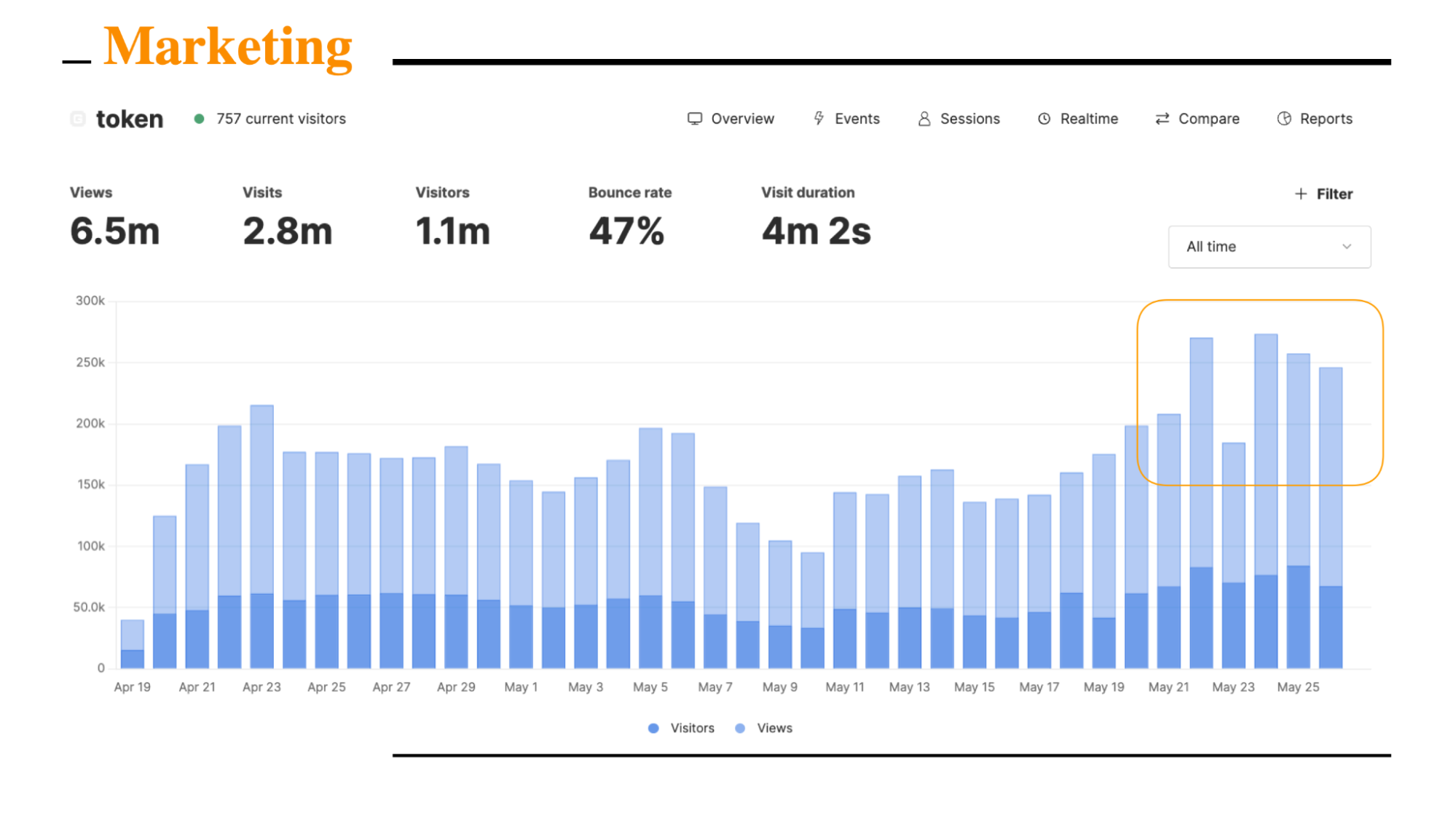Click the Compare arrows icon
Screen dimensions: 1456x819
click(x=1162, y=119)
